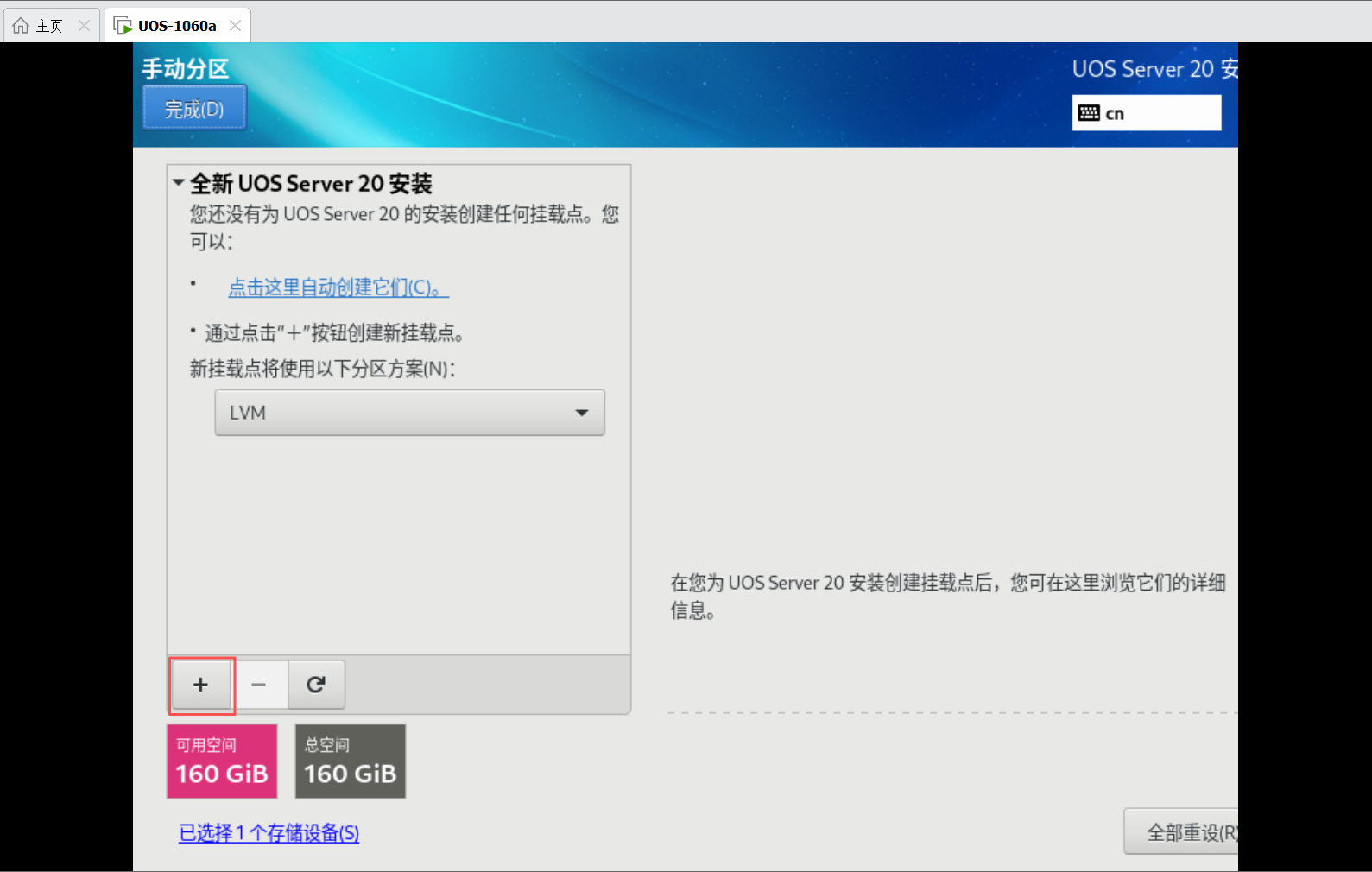Screen dimensions: 1372x872
Task: Click the plus button to add mount point
Action: coord(201,685)
